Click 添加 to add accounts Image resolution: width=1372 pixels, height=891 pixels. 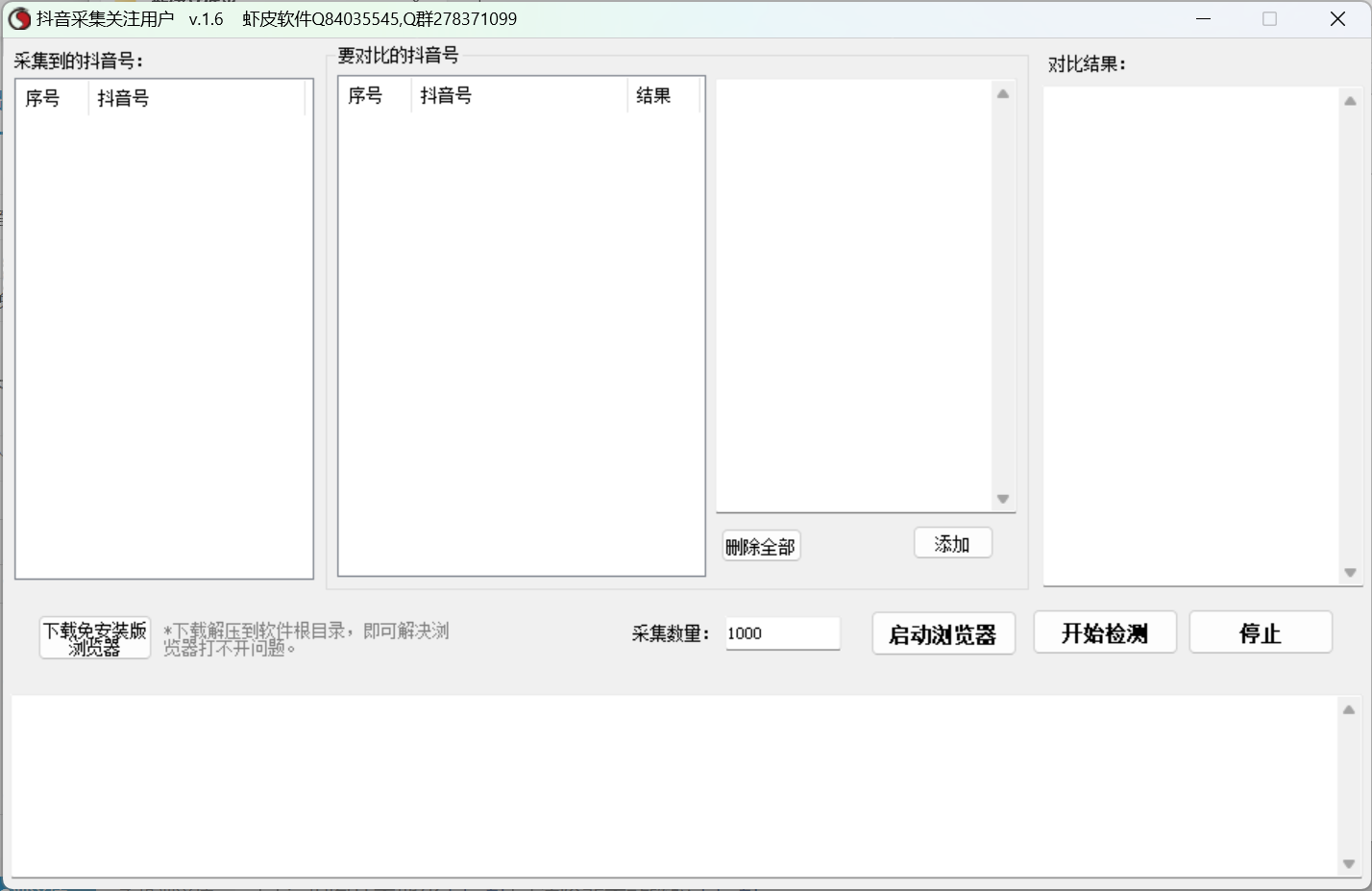(953, 543)
